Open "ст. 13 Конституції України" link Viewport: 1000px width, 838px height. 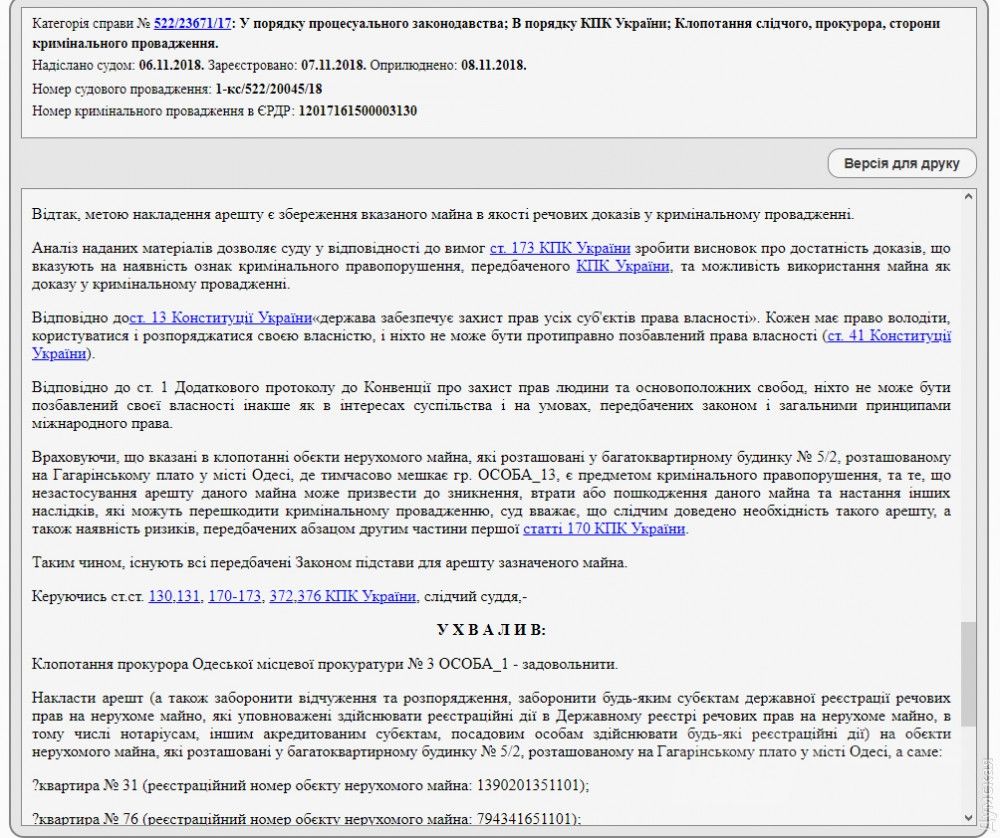[220, 317]
